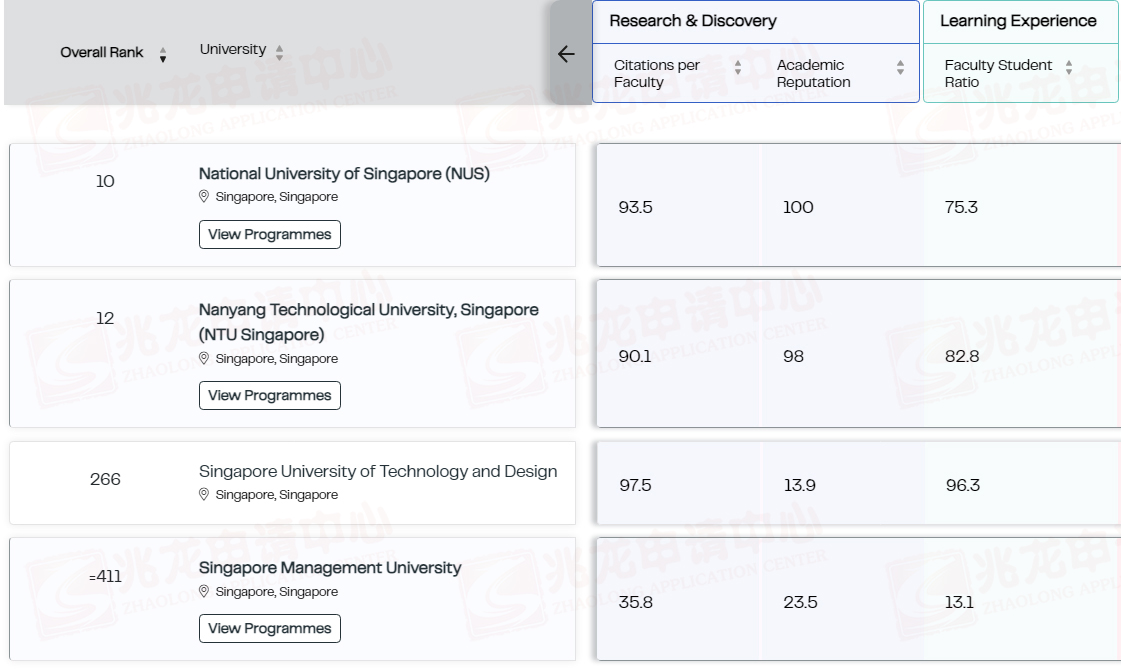Screen dimensions: 1121x669
Task: Click Singapore, Singapore under Singapore Management University
Action: tap(277, 592)
